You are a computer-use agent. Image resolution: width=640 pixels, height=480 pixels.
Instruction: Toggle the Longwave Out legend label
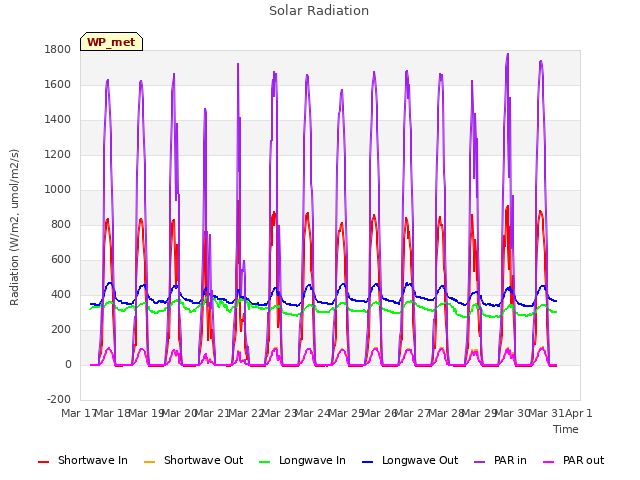point(420,460)
